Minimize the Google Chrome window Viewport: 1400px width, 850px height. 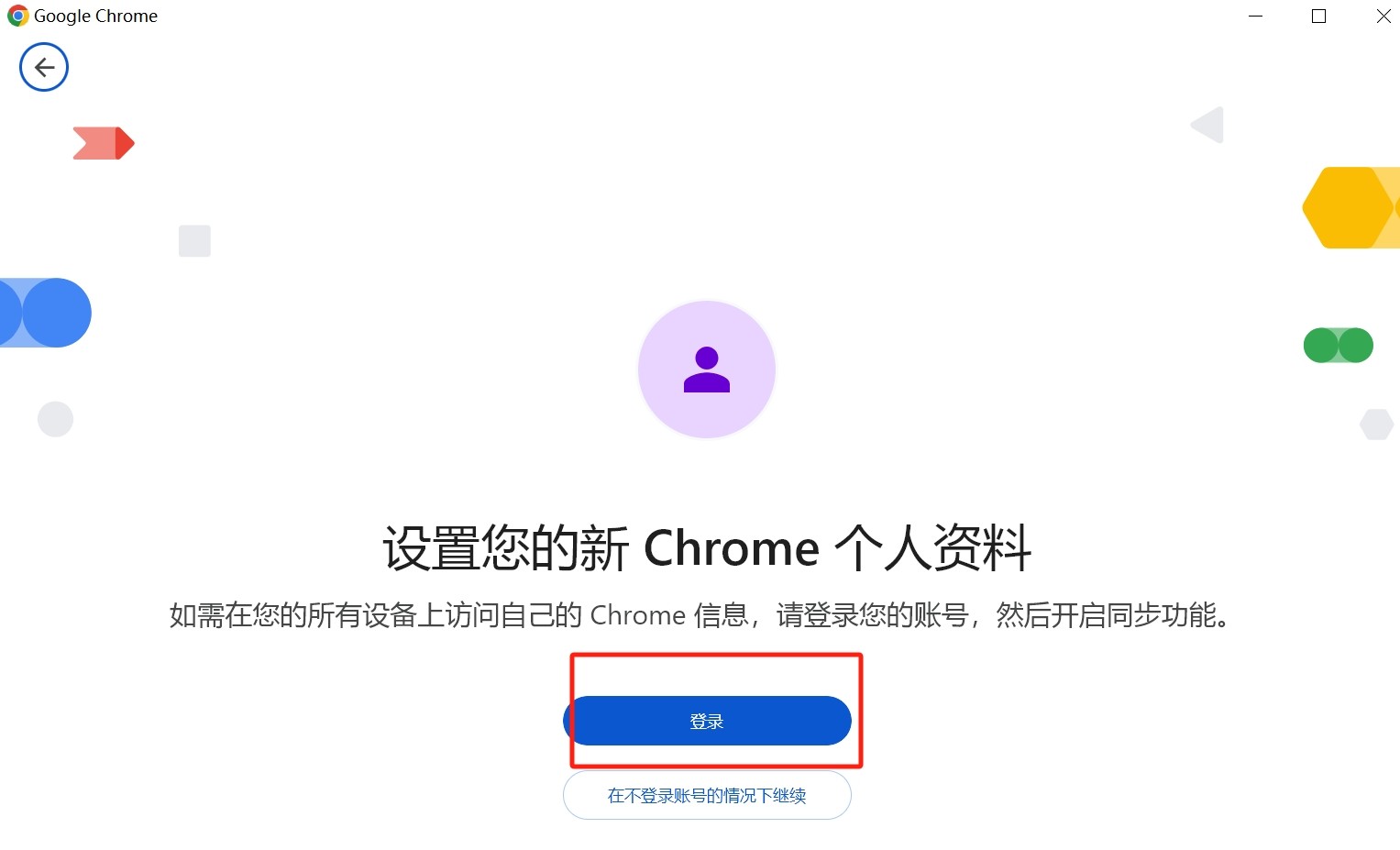click(x=1256, y=16)
